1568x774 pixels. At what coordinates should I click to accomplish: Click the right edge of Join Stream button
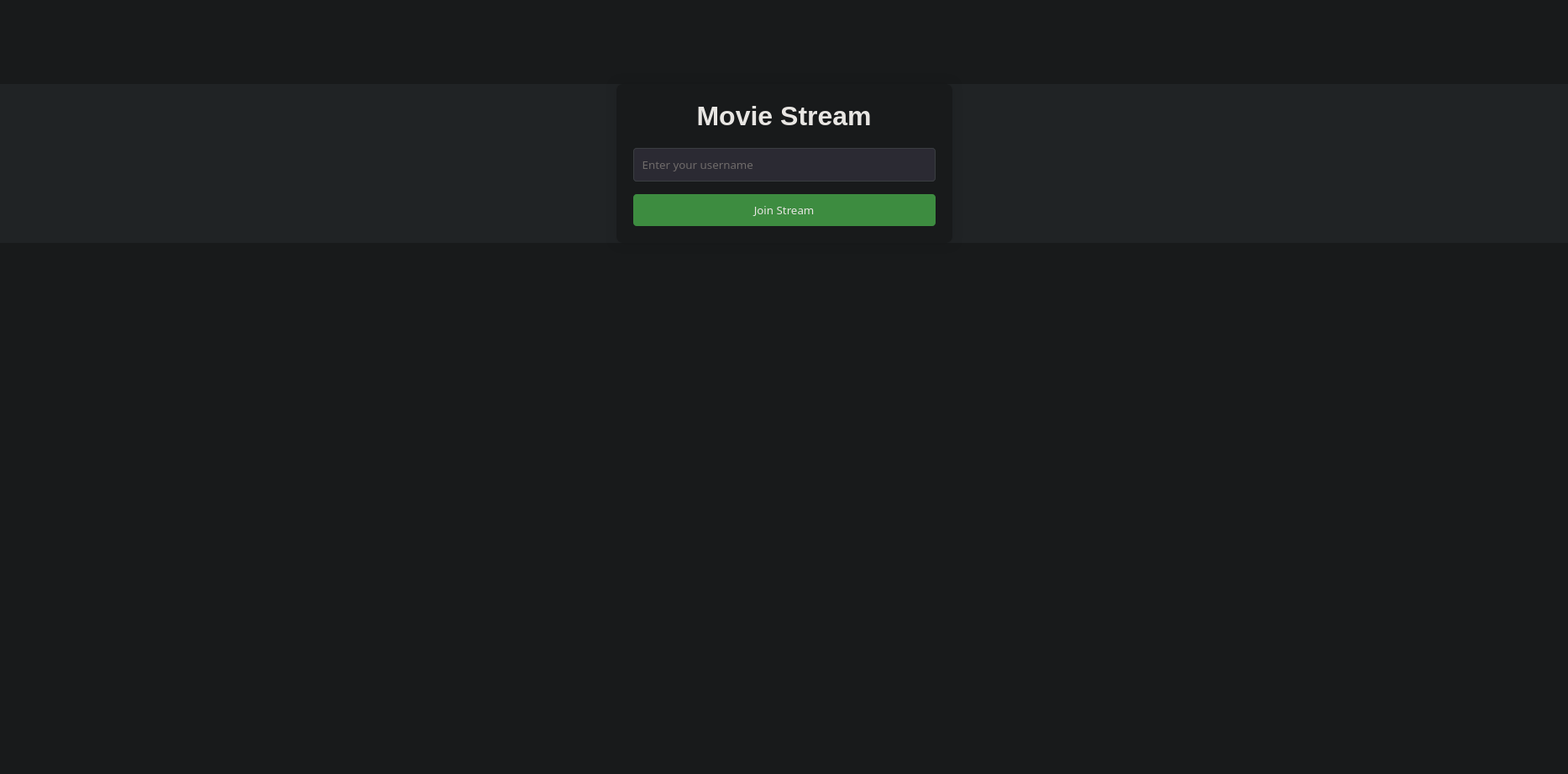(x=929, y=210)
